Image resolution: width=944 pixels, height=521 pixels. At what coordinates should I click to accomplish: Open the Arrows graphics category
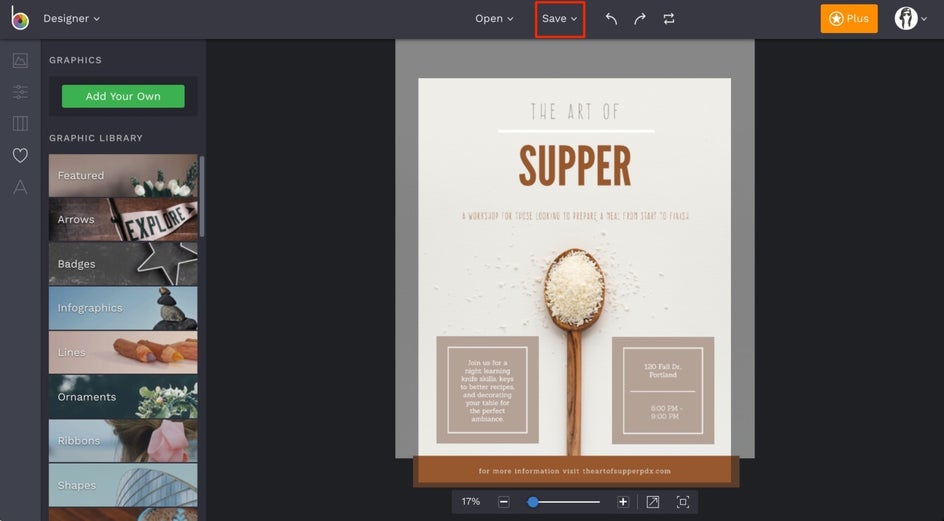point(123,220)
